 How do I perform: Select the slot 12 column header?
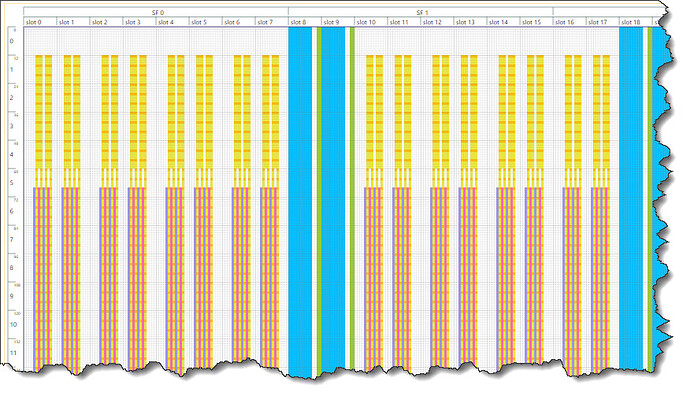437,22
